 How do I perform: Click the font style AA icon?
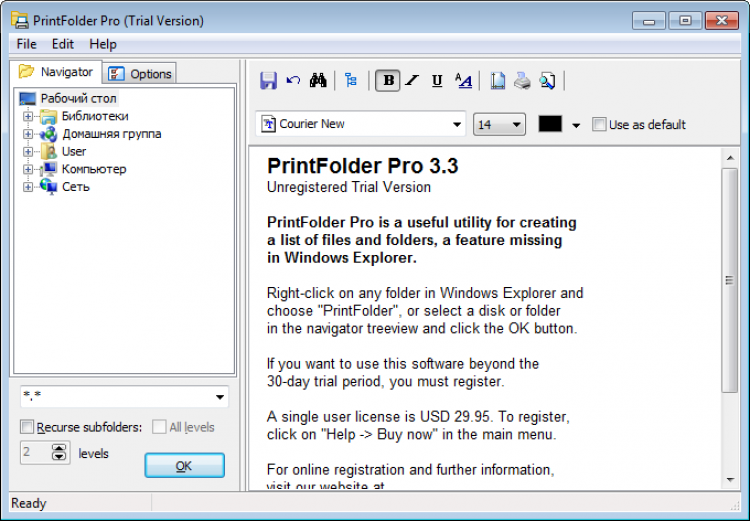[x=463, y=80]
